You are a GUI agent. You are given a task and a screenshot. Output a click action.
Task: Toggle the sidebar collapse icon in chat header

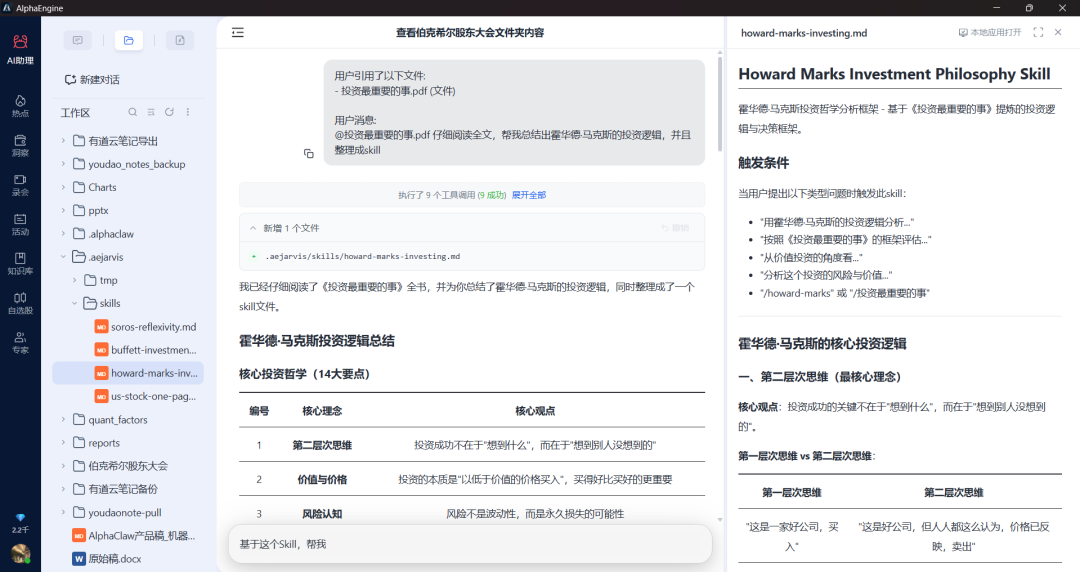238,33
